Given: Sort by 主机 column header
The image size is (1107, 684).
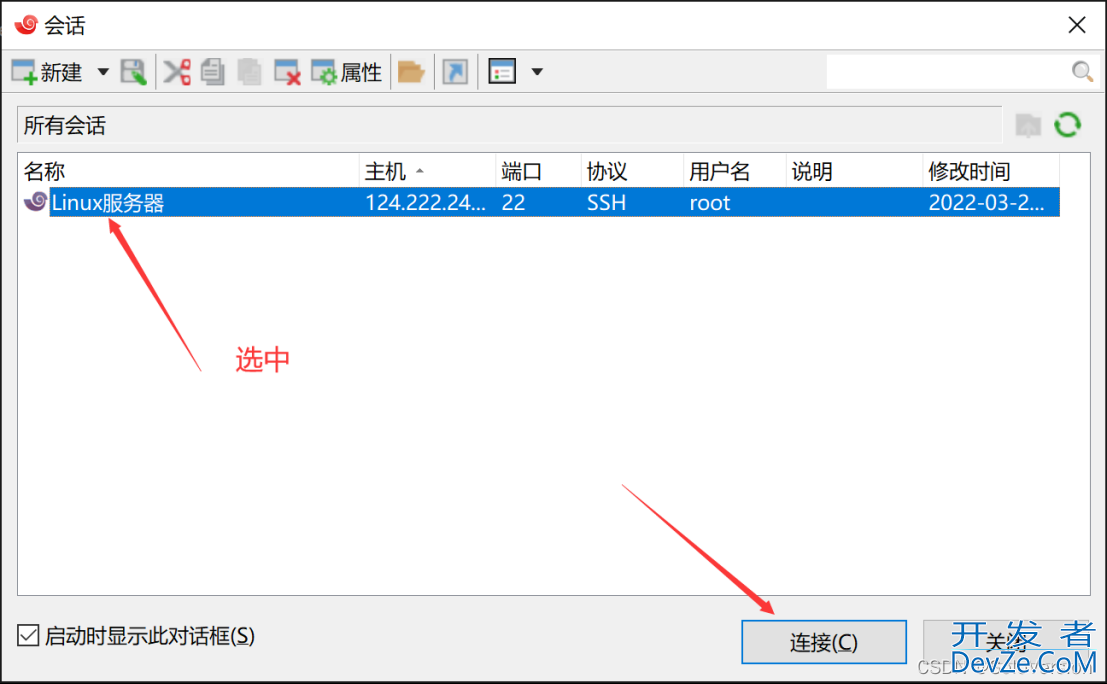Looking at the screenshot, I should point(428,172).
